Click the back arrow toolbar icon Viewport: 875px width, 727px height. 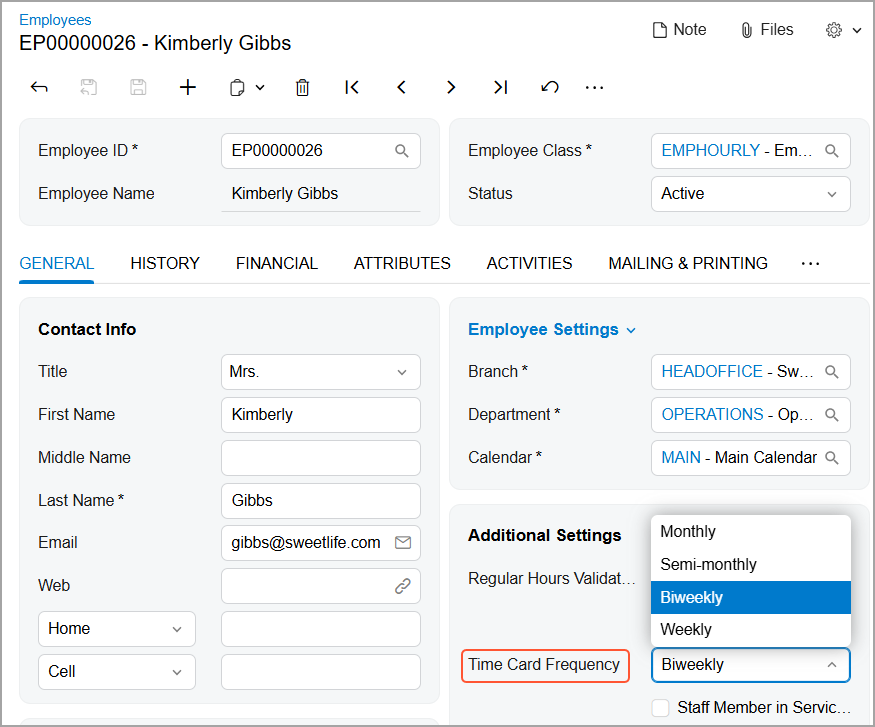click(39, 87)
